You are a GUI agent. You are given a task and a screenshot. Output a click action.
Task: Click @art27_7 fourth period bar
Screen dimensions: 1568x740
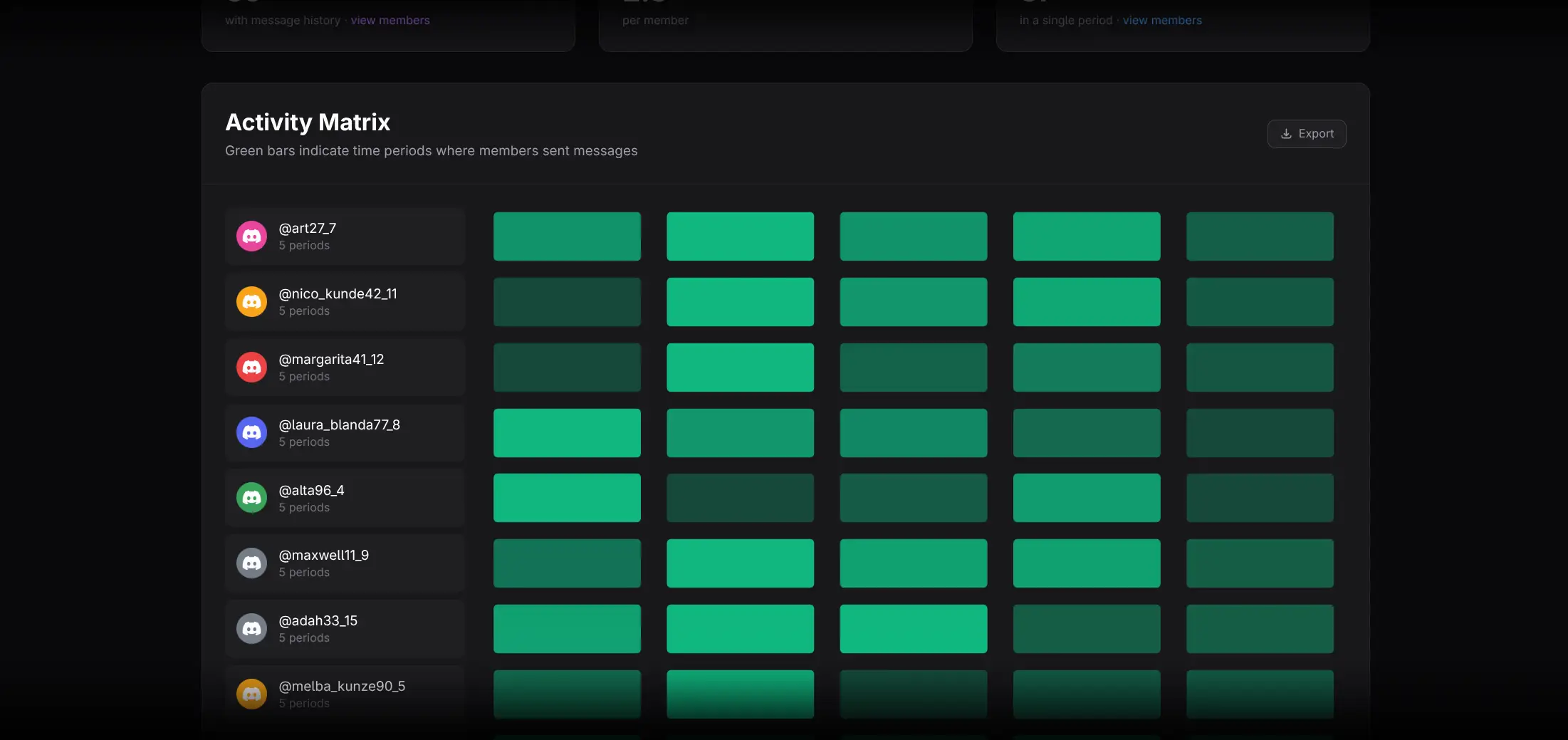tap(1087, 236)
